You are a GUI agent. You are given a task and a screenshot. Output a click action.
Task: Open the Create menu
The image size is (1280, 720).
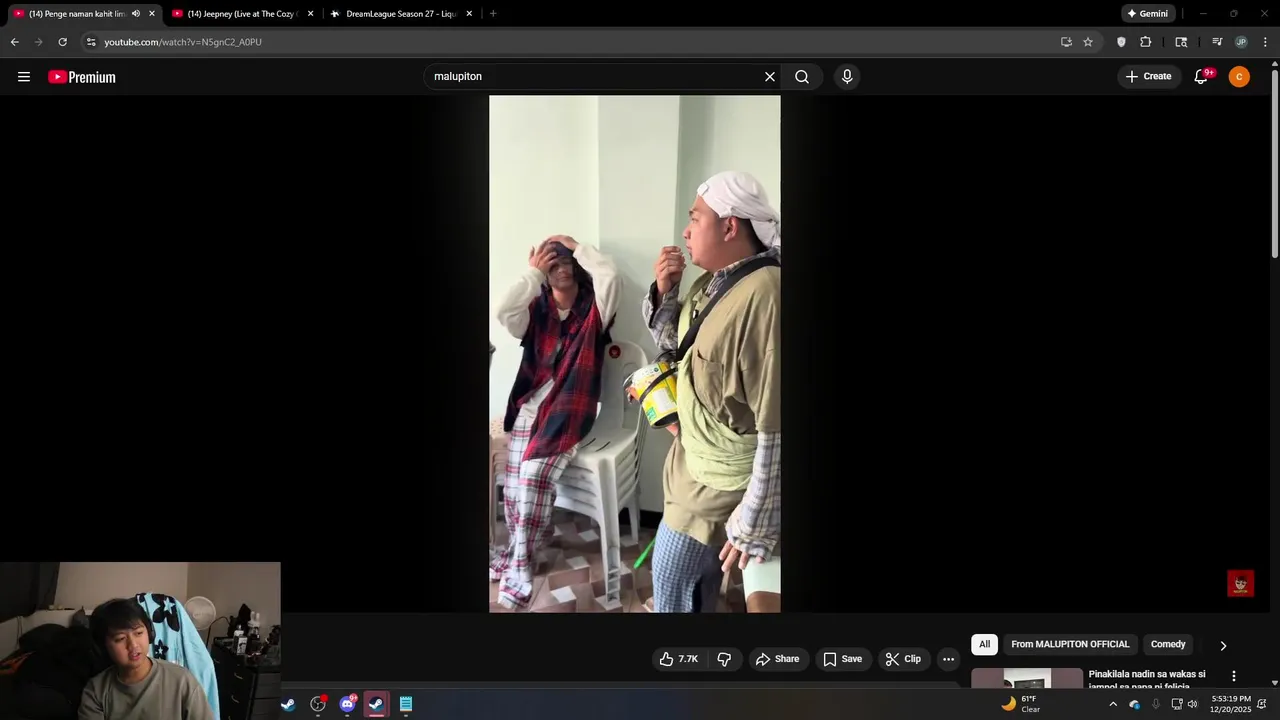[1148, 77]
